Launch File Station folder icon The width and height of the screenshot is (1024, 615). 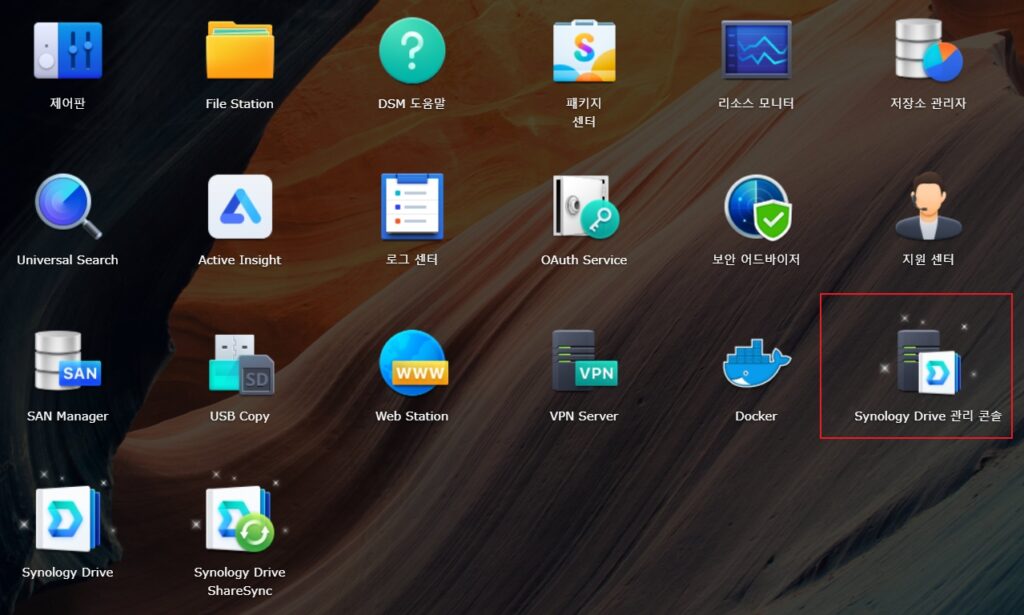(x=239, y=51)
